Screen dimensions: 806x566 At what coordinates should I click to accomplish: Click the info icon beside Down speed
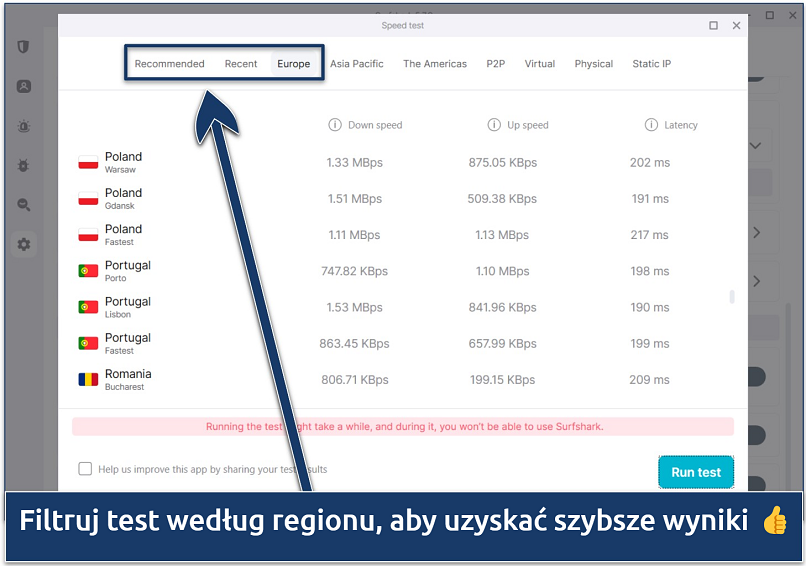tap(335, 125)
